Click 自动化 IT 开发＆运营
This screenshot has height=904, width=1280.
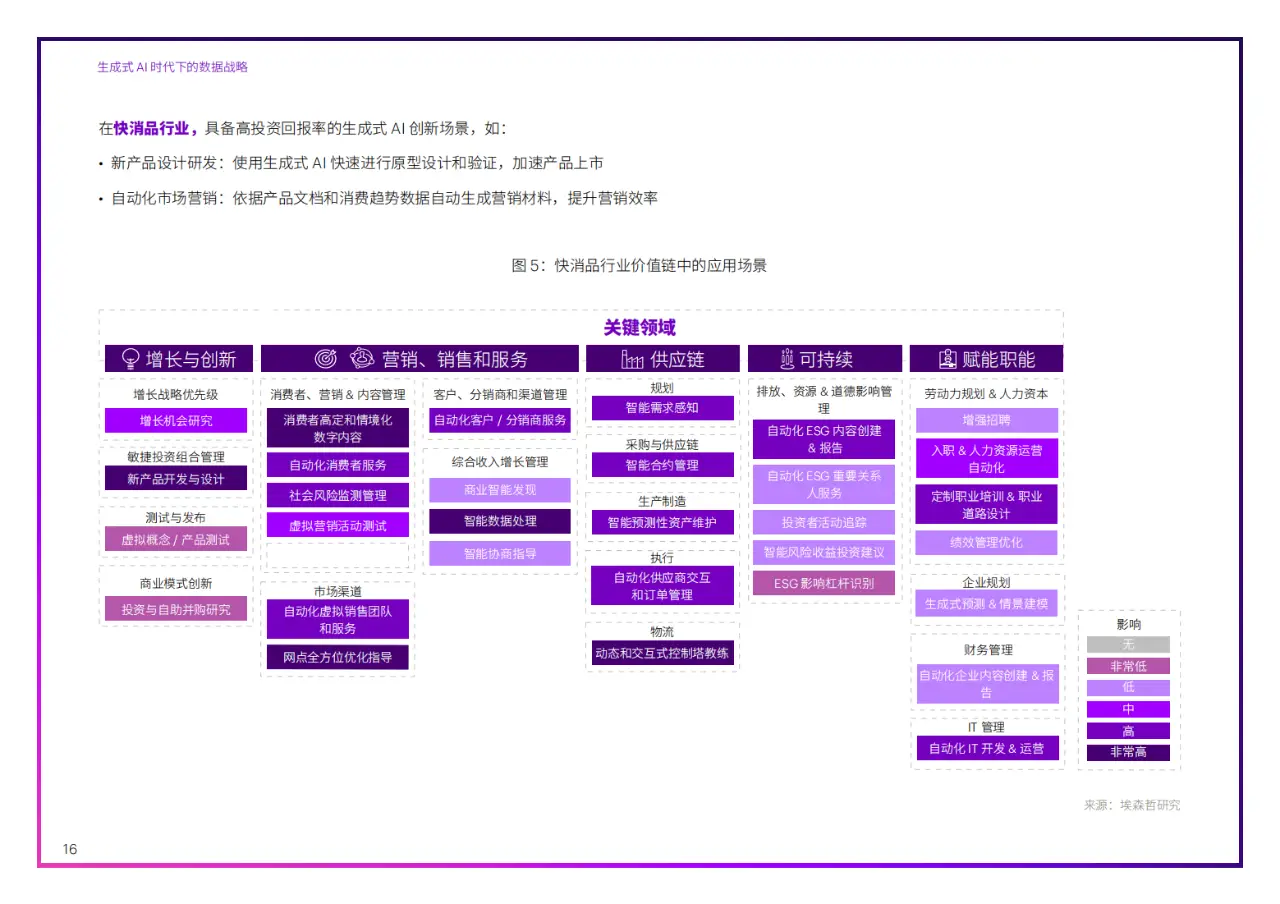987,747
